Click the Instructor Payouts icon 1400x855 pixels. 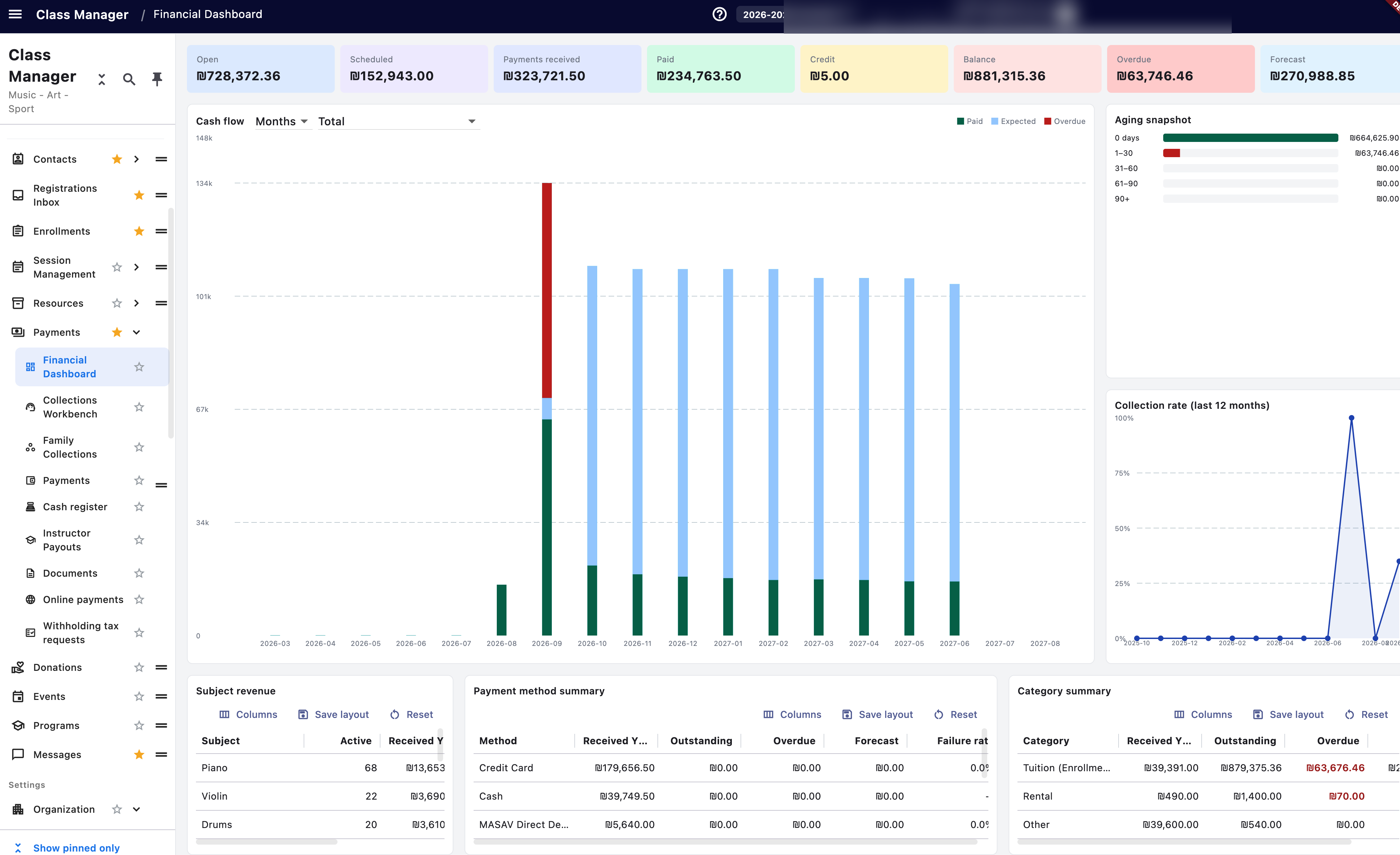coord(31,540)
